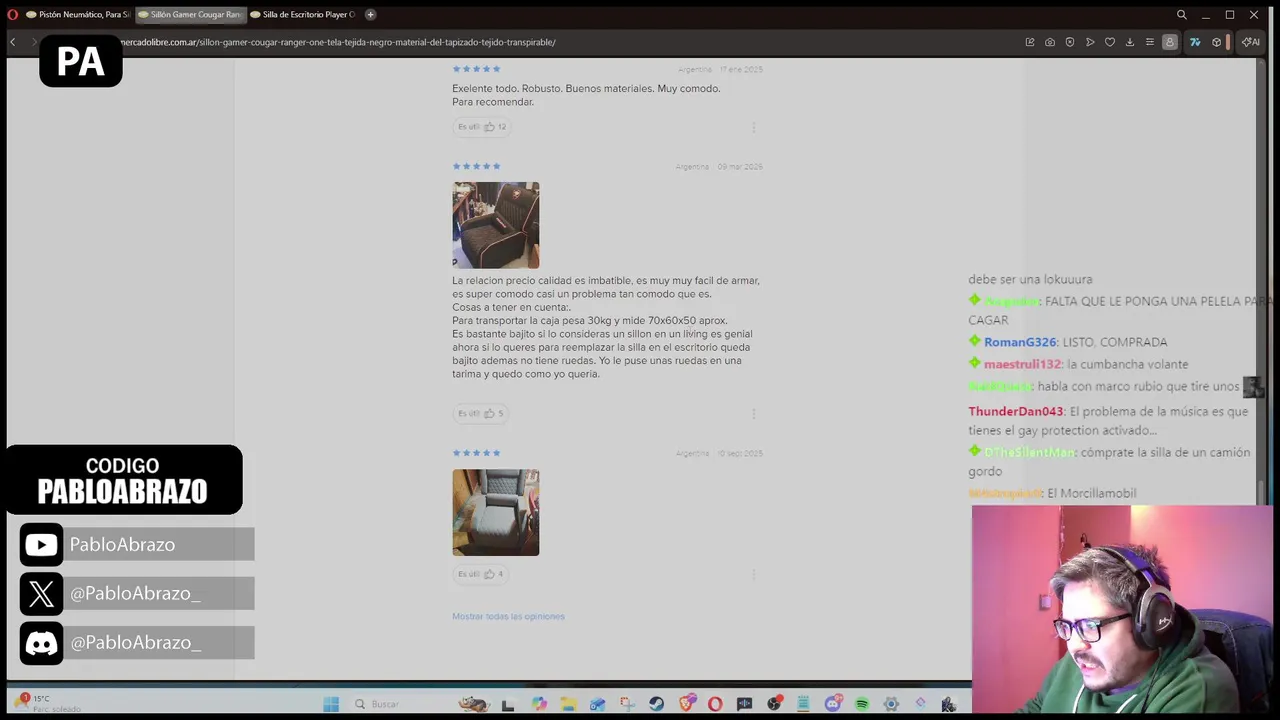Mark the grey armchair photo review as useful
The image size is (1280, 720).
pyautogui.click(x=481, y=574)
